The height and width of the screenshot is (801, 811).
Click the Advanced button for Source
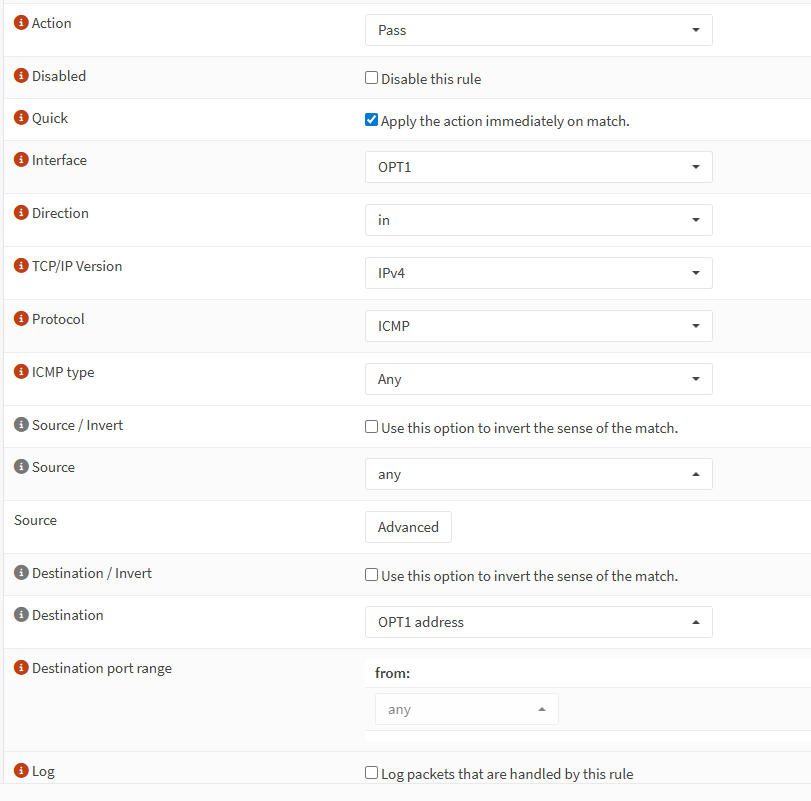408,527
